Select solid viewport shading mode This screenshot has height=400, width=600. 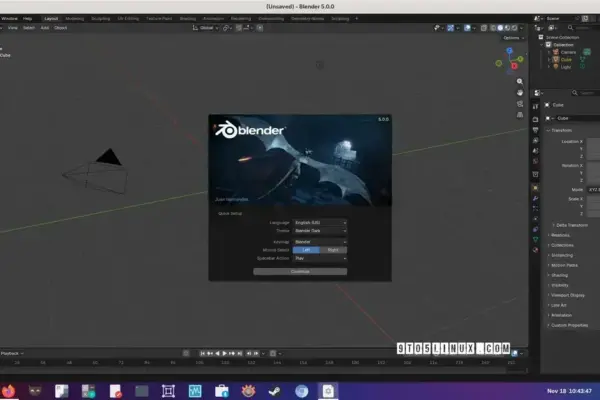coord(500,28)
